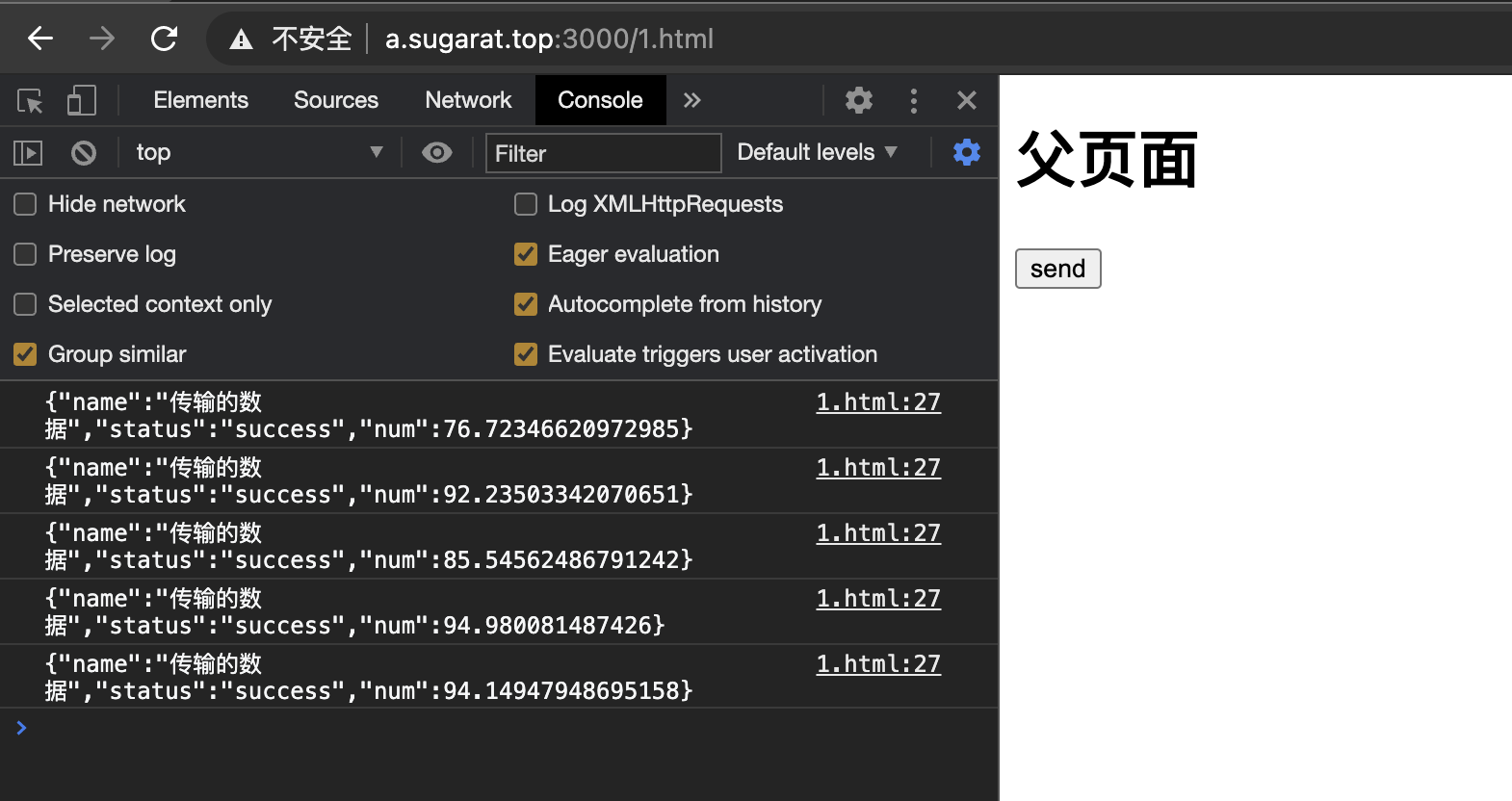The width and height of the screenshot is (1512, 801).
Task: Select log message with num 76.72346620972985
Action: coord(369,416)
